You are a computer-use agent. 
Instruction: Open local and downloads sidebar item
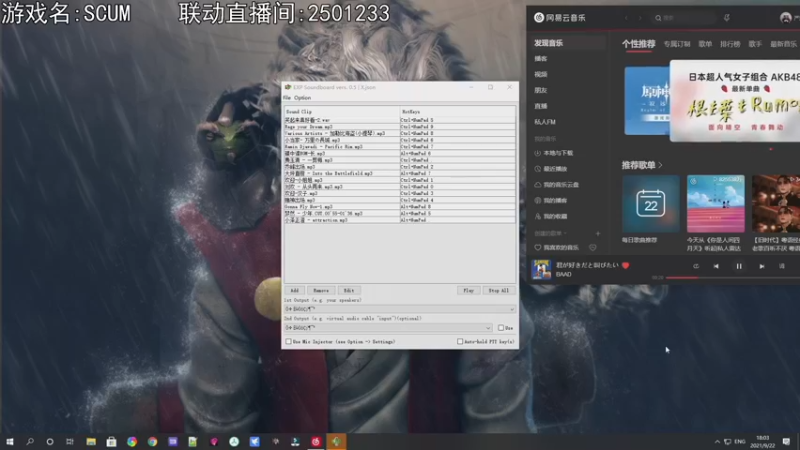554,153
